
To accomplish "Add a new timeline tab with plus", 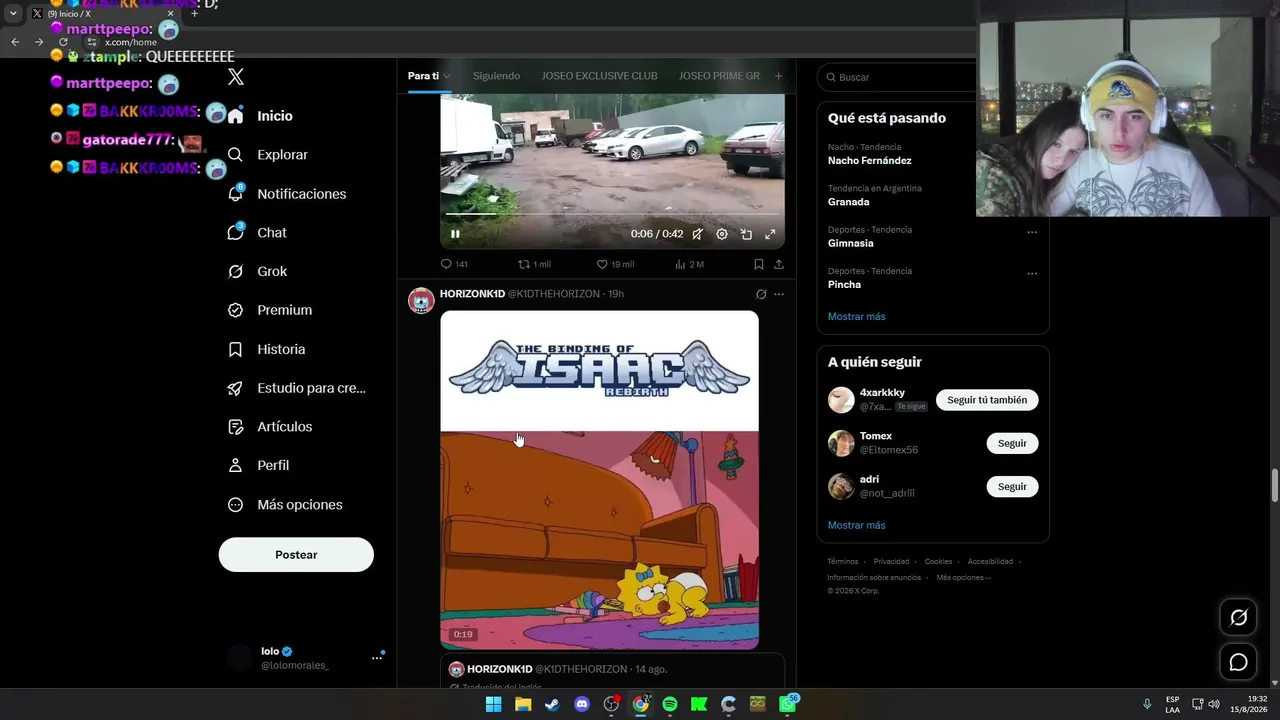I will pos(779,76).
